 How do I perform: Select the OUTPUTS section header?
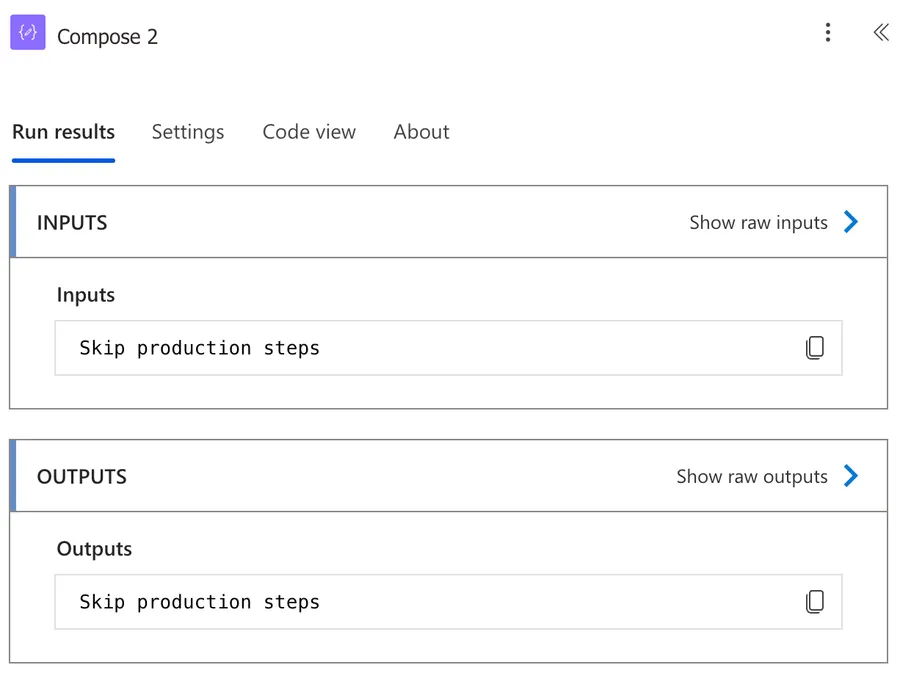pos(82,477)
